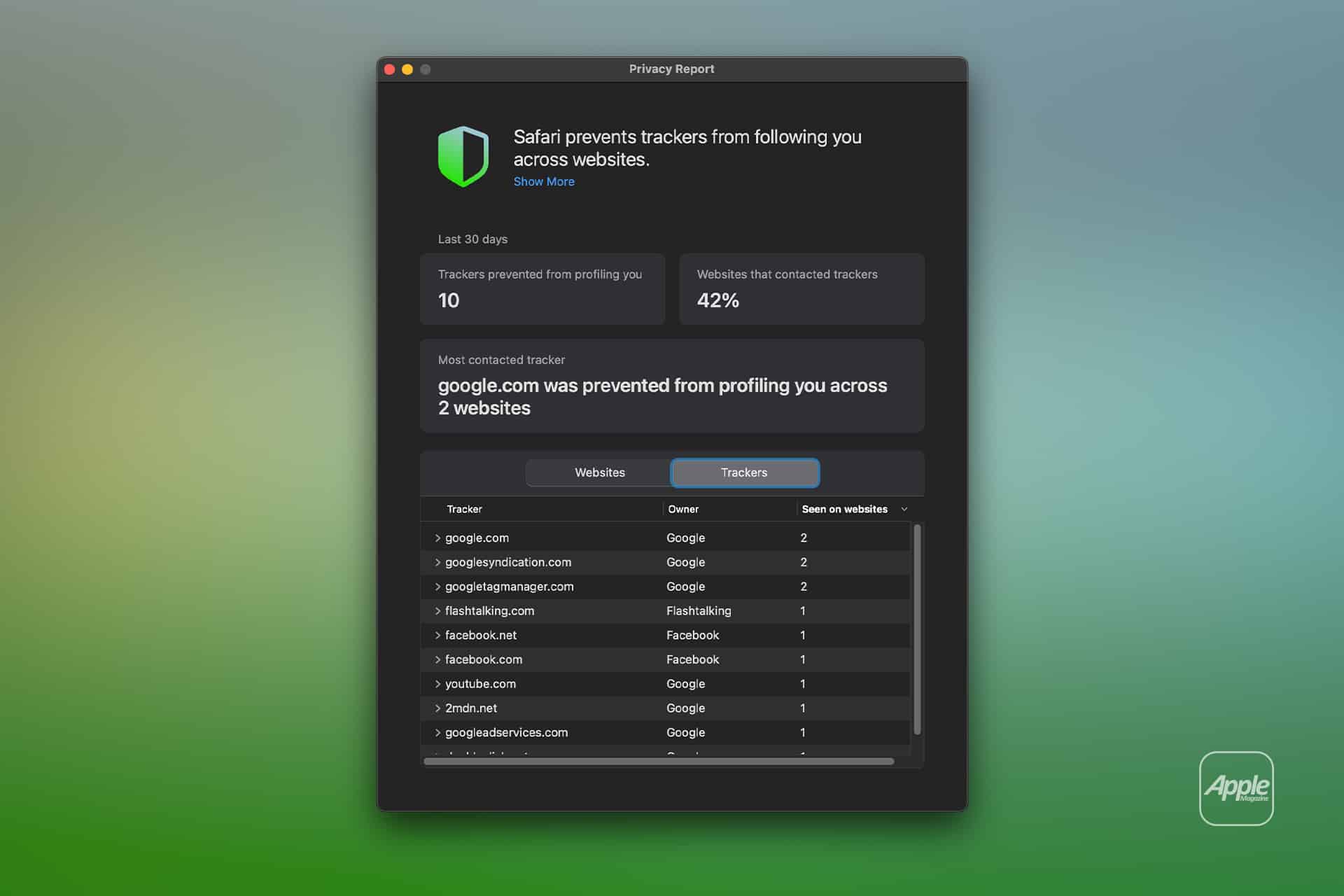
Task: Click the horizontal scrollbar below tracker list
Action: pyautogui.click(x=659, y=761)
